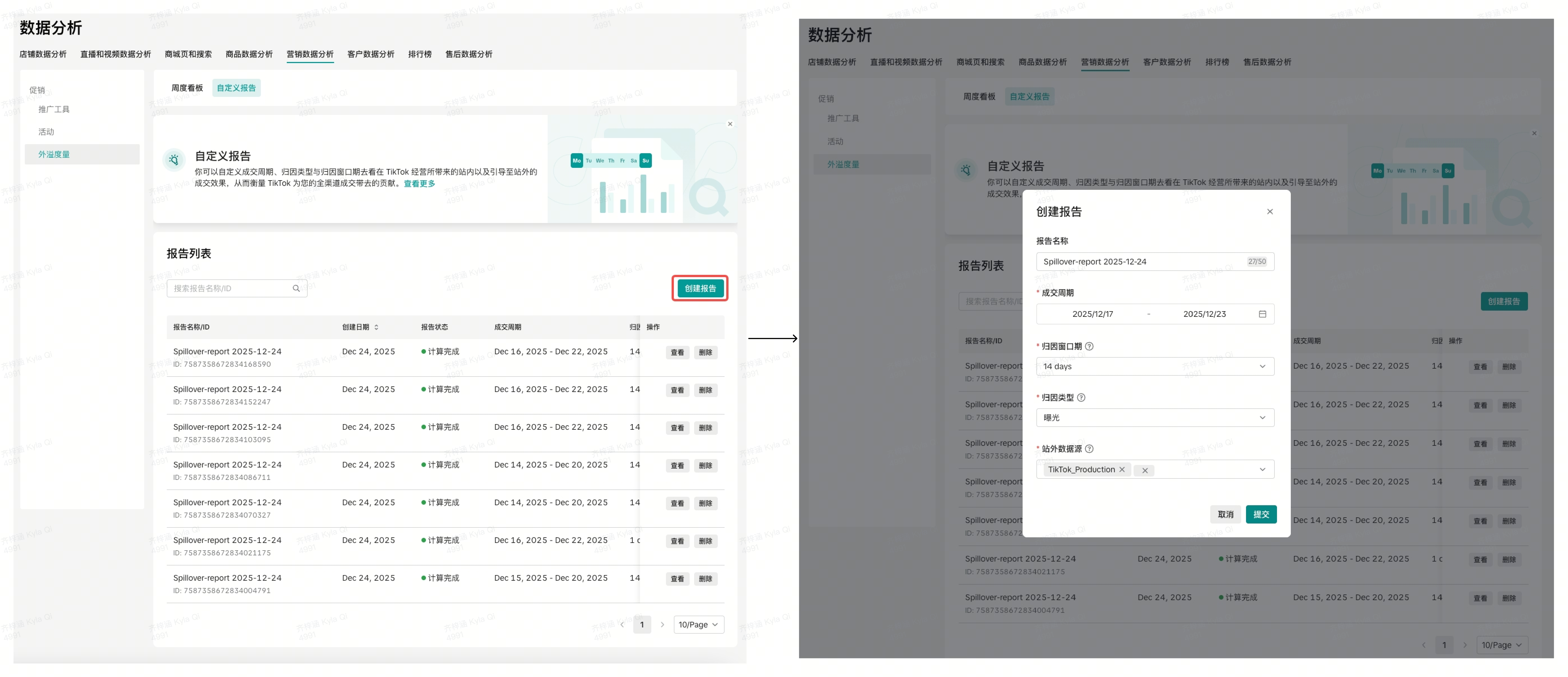
Task: Click help icon next to 归因窗口期
Action: pos(1090,346)
